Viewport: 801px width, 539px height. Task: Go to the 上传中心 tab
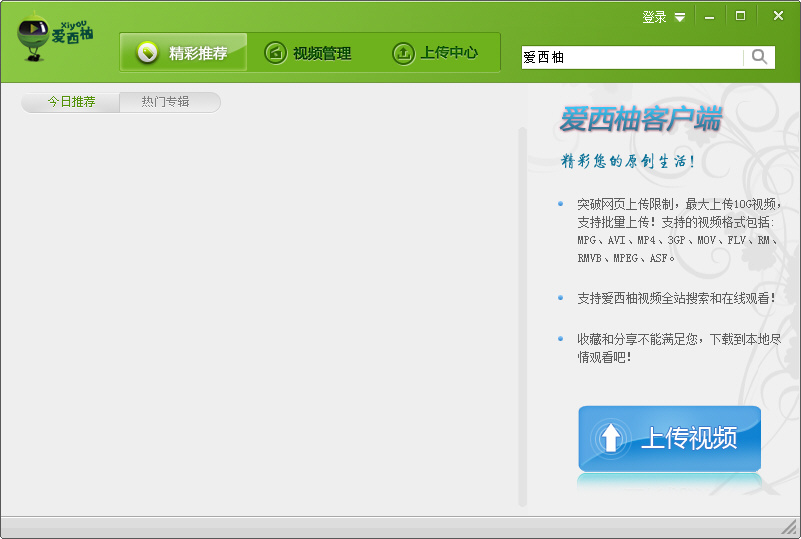[435, 53]
